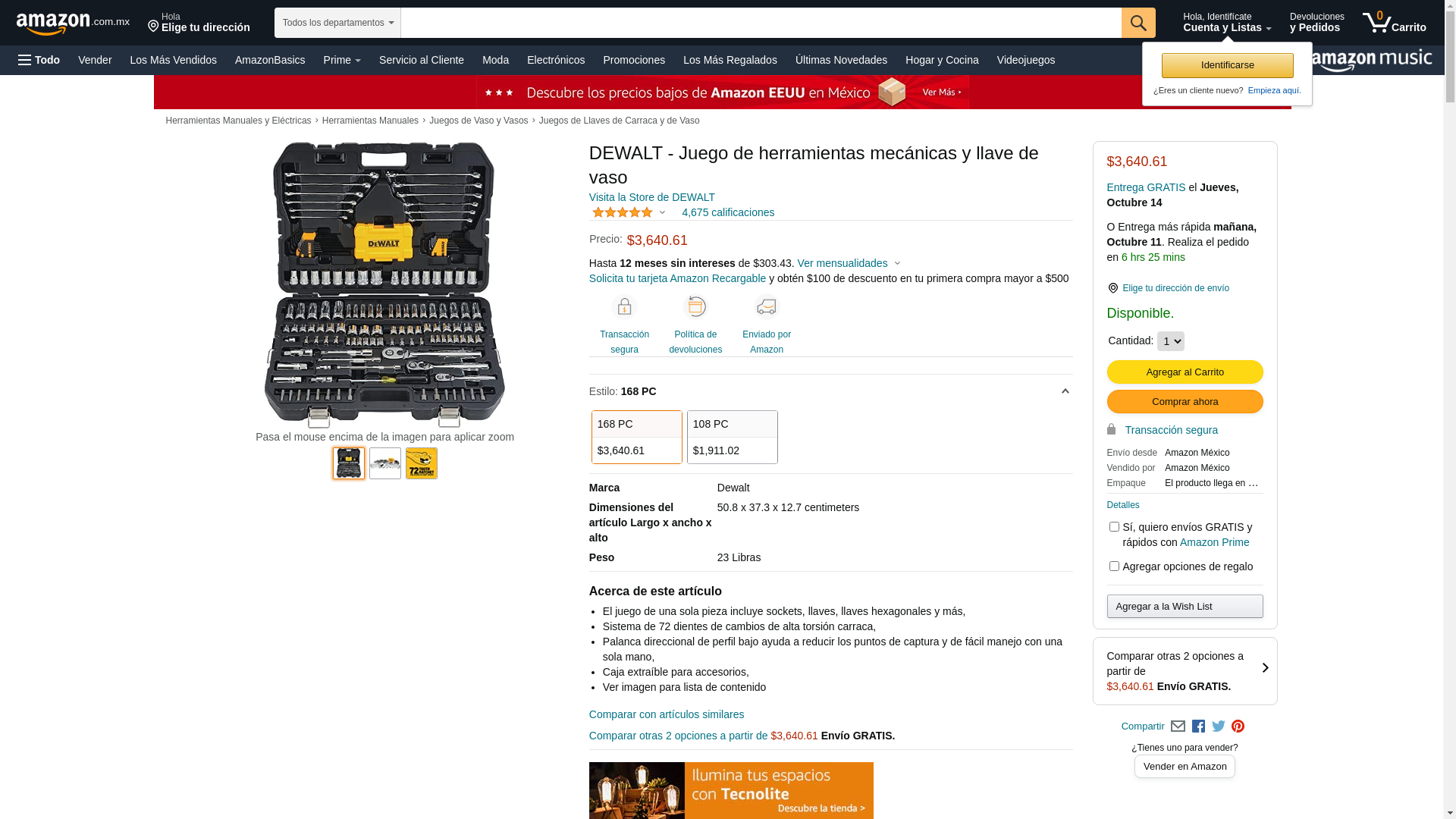Open the 4,675 calificaciones link
Image resolution: width=1456 pixels, height=819 pixels.
pyautogui.click(x=728, y=212)
